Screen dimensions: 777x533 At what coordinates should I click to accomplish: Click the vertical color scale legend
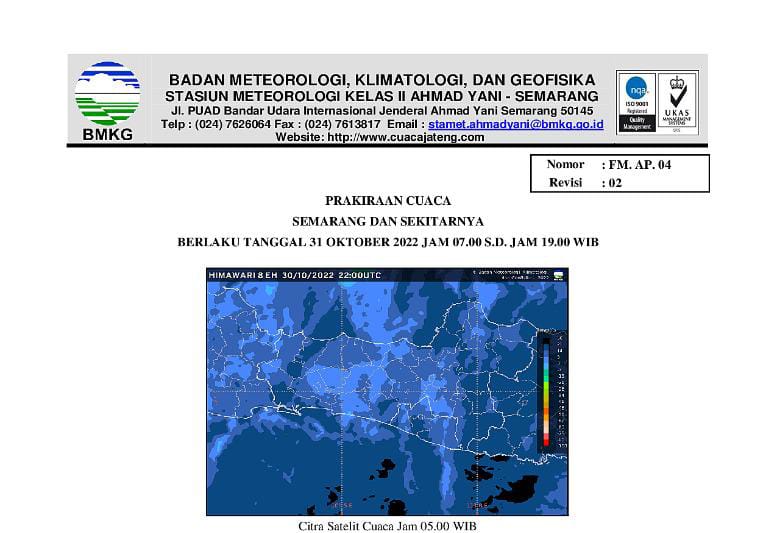[545, 389]
